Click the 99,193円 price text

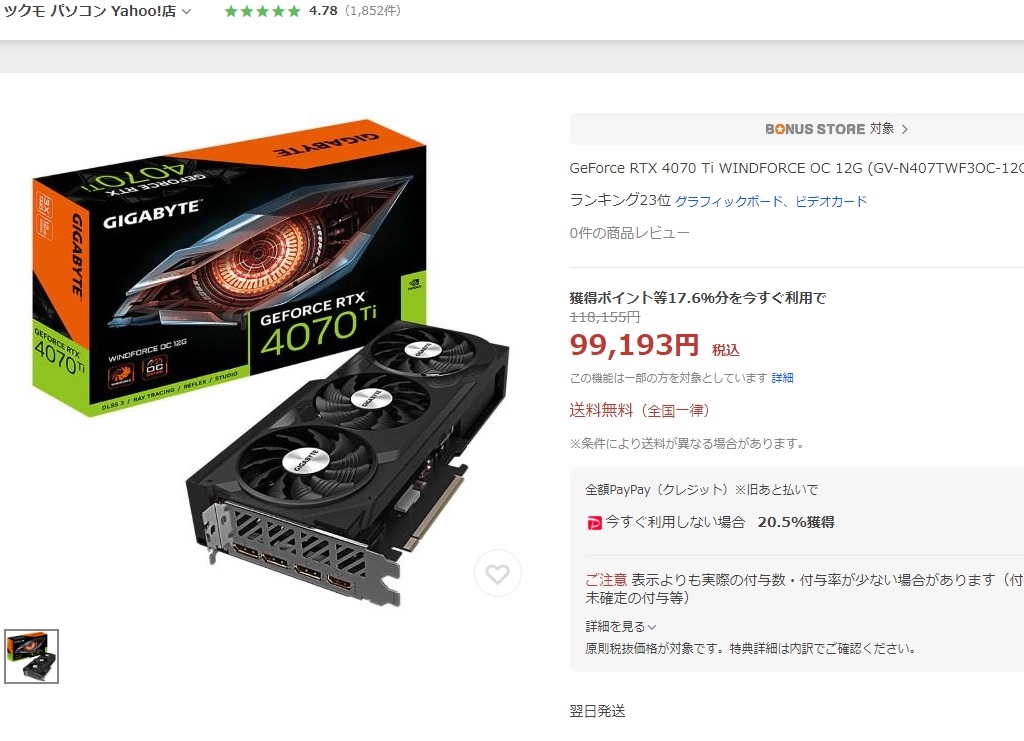pyautogui.click(x=634, y=345)
